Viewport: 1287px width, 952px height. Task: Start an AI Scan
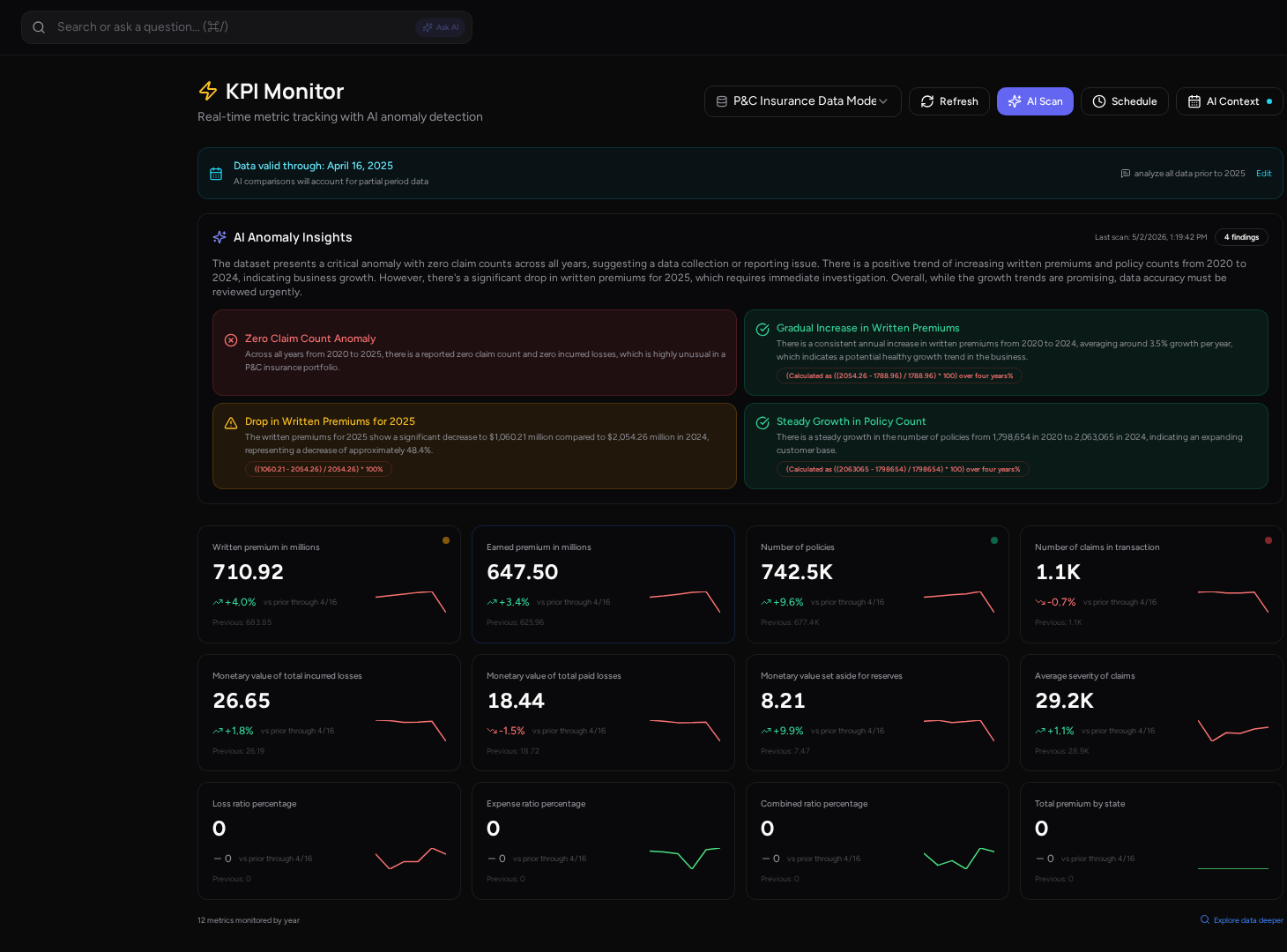click(1035, 101)
